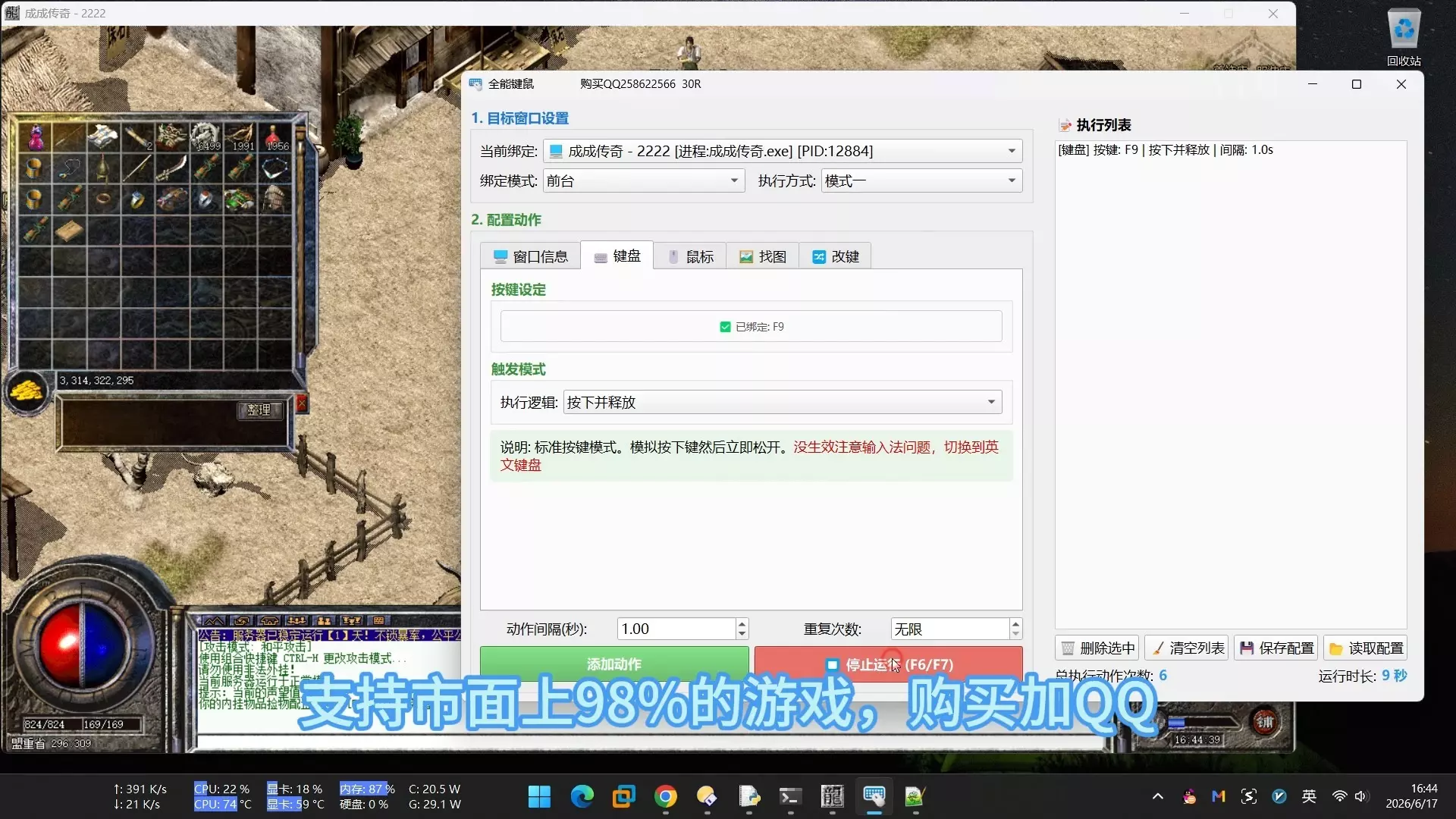Click the red 停止运行 (F6/F7) button
Viewport: 1456px width, 819px height.
click(888, 664)
